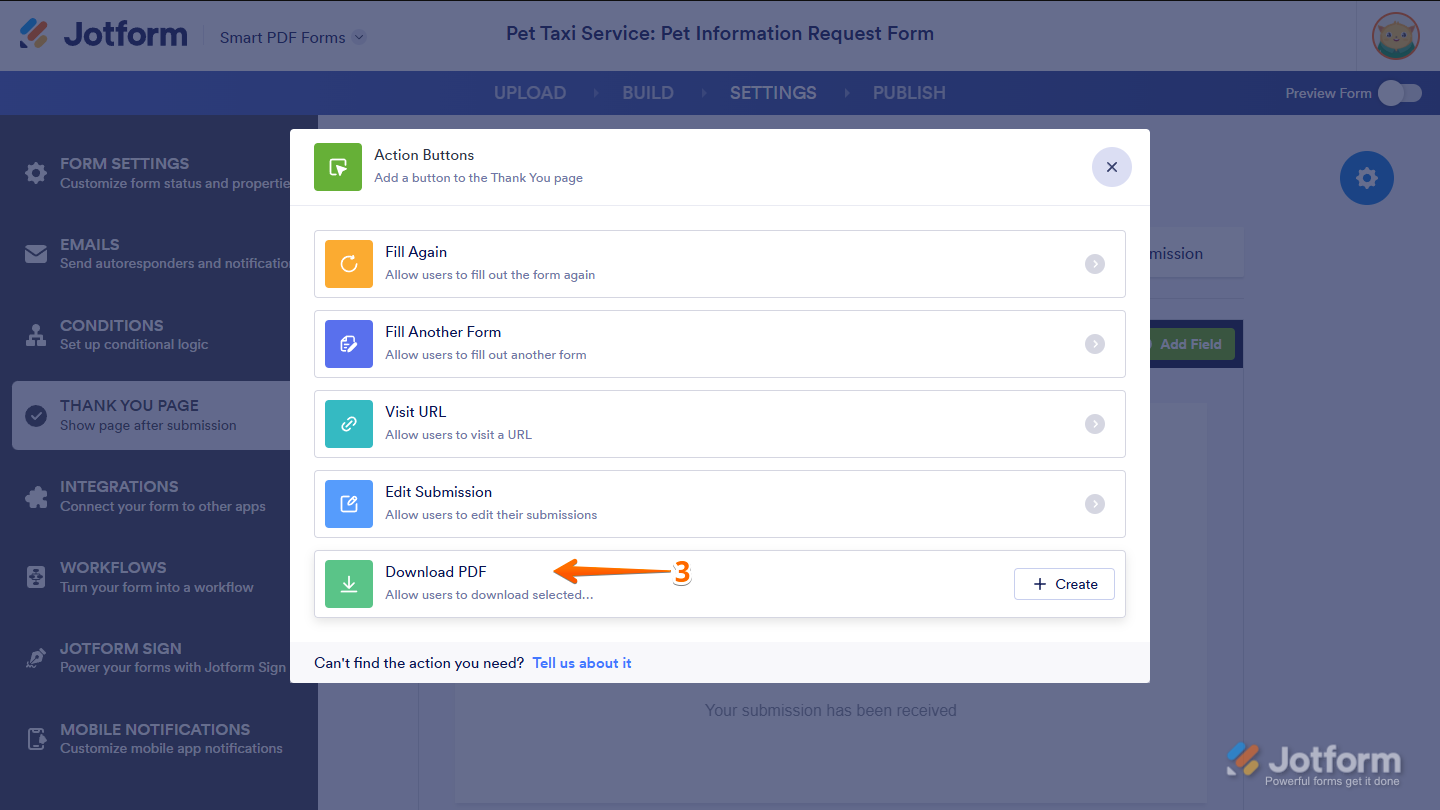Click the green Download PDF icon
Image resolution: width=1440 pixels, height=810 pixels.
pyautogui.click(x=349, y=584)
